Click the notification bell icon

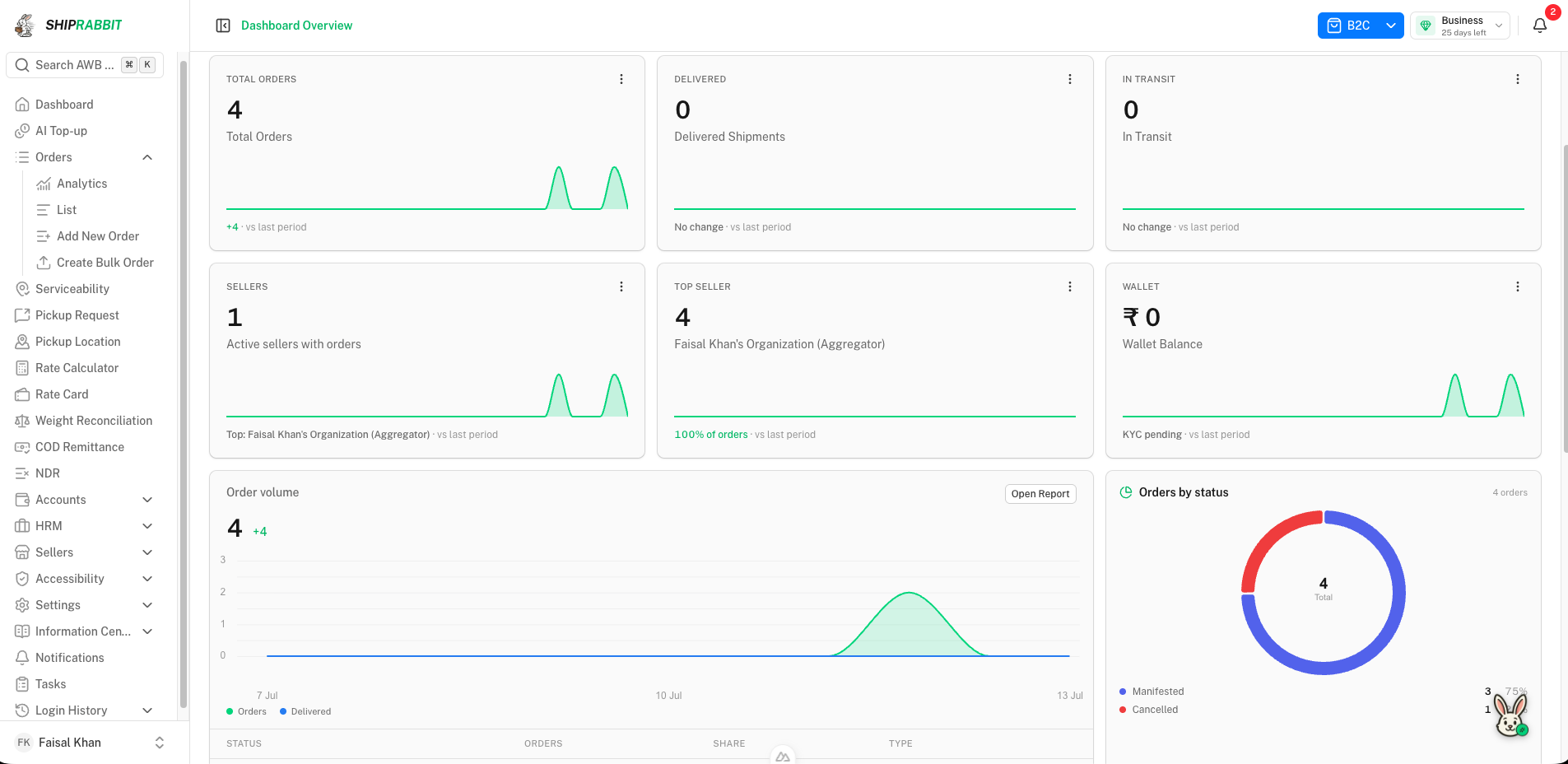[1540, 26]
